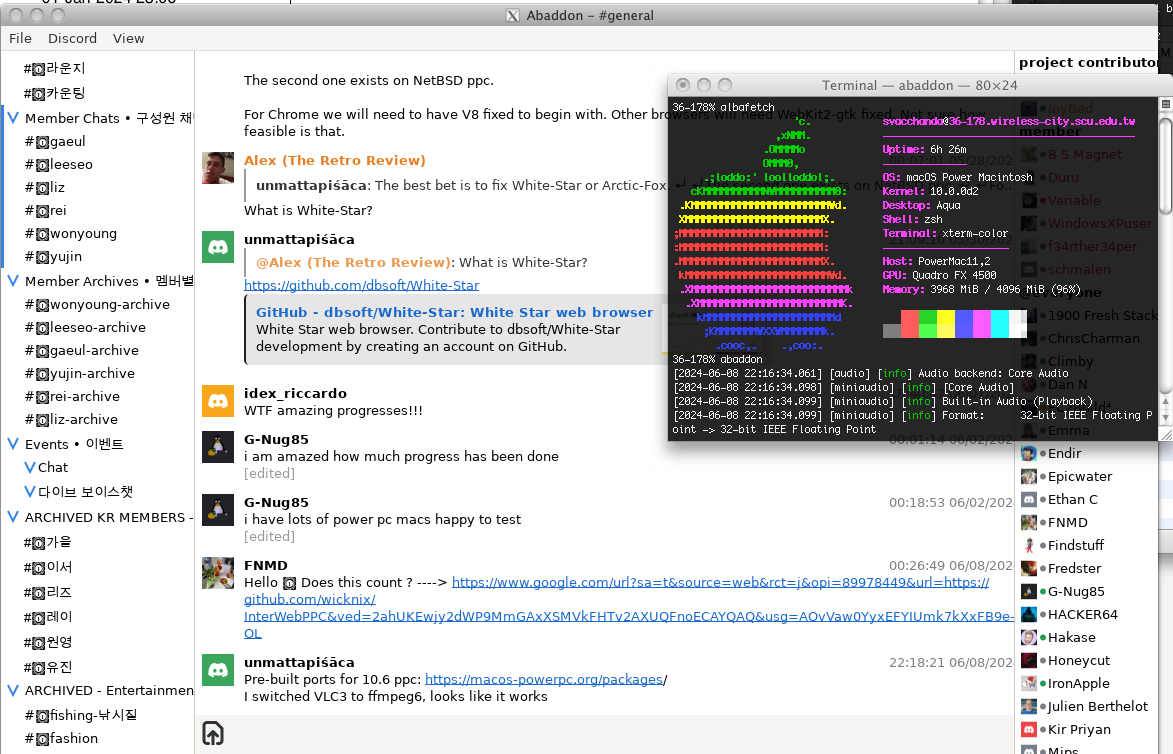
Task: Open the #가을 archived channel
Action: pos(48,542)
